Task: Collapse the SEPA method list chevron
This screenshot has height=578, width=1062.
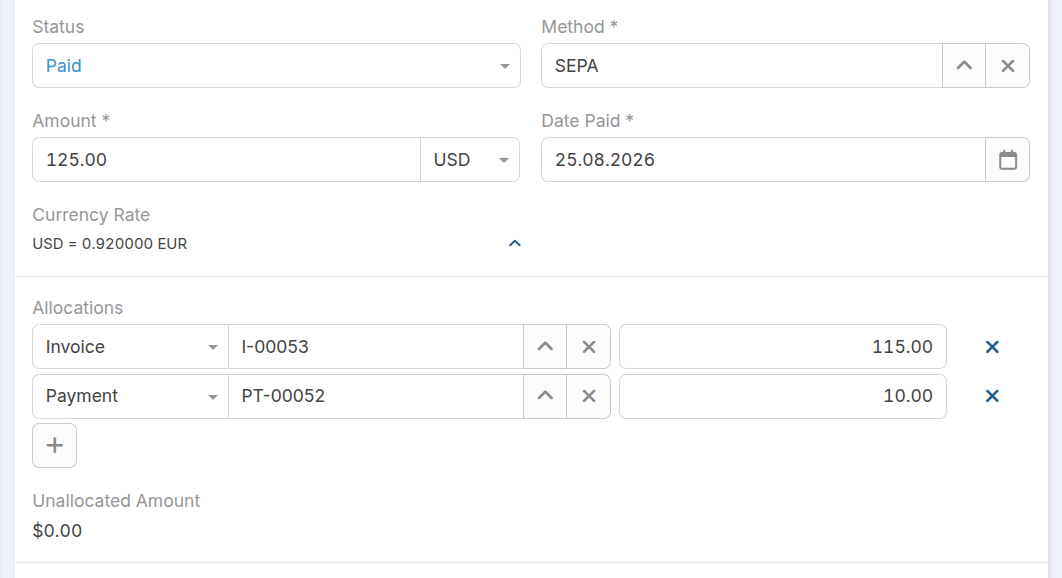Action: (x=964, y=66)
